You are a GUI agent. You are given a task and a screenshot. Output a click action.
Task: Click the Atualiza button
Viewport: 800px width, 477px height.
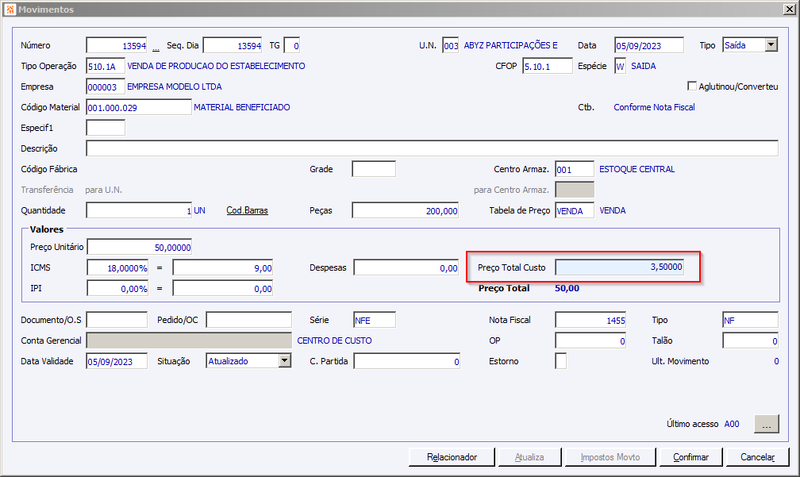click(x=529, y=457)
